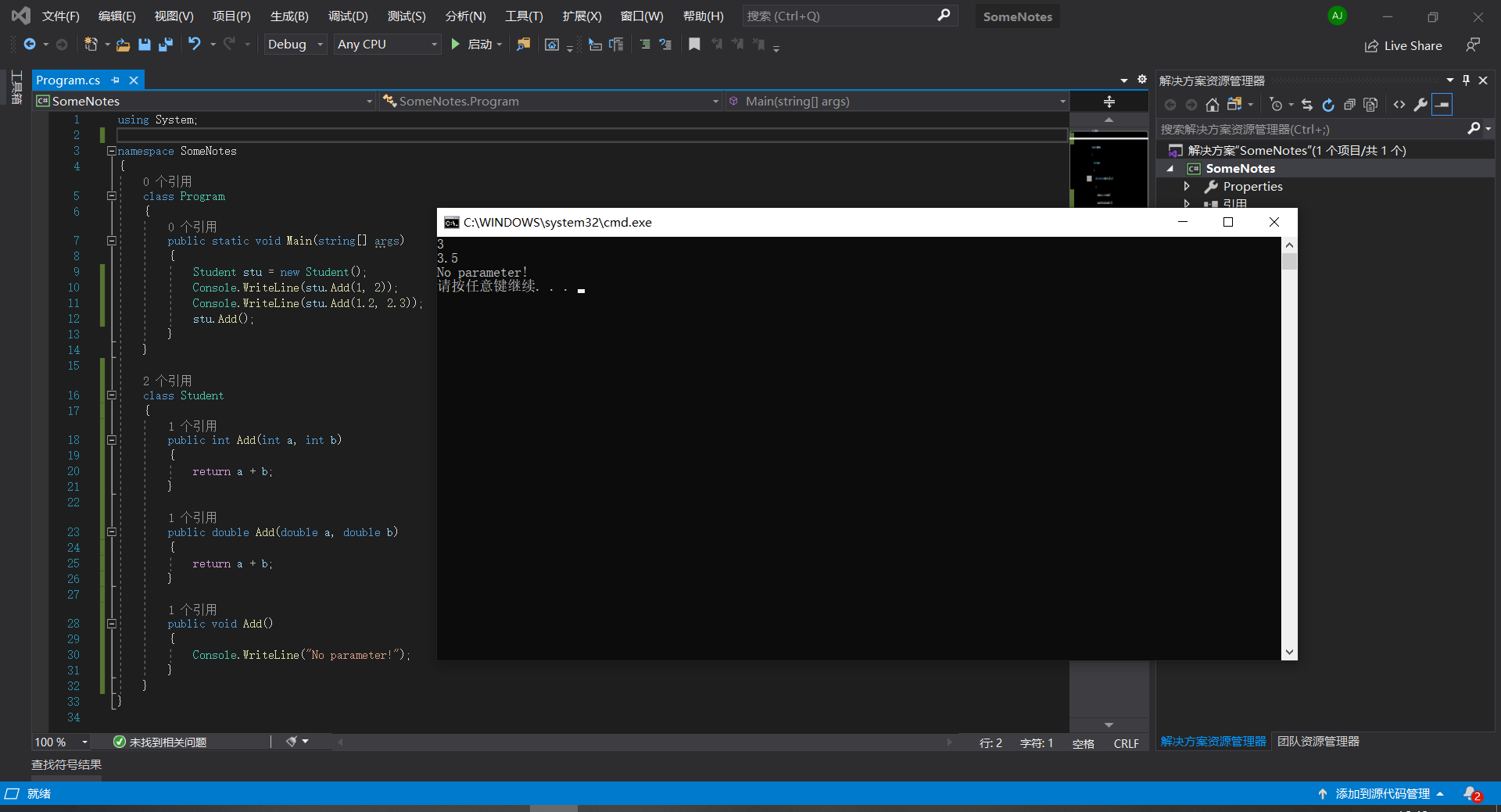Open the notifications bell in the status bar
The image size is (1501, 812).
coord(1472,794)
